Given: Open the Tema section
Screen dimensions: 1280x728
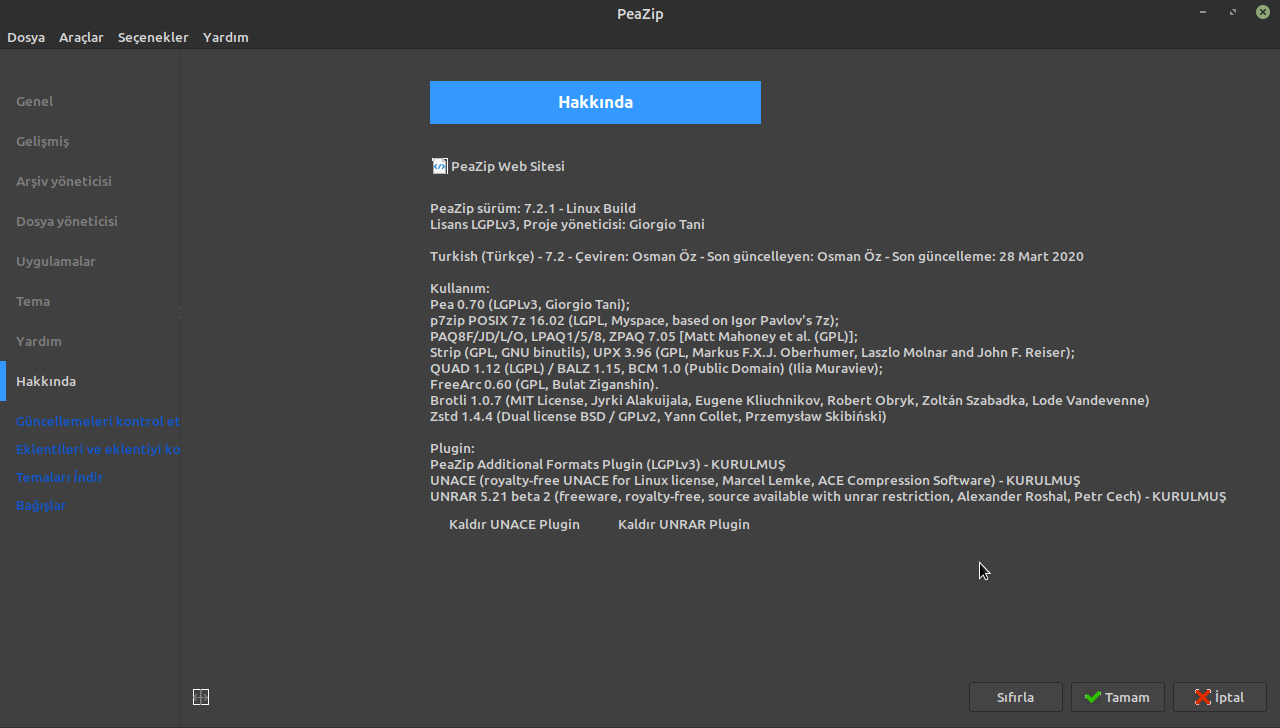Looking at the screenshot, I should 33,301.
